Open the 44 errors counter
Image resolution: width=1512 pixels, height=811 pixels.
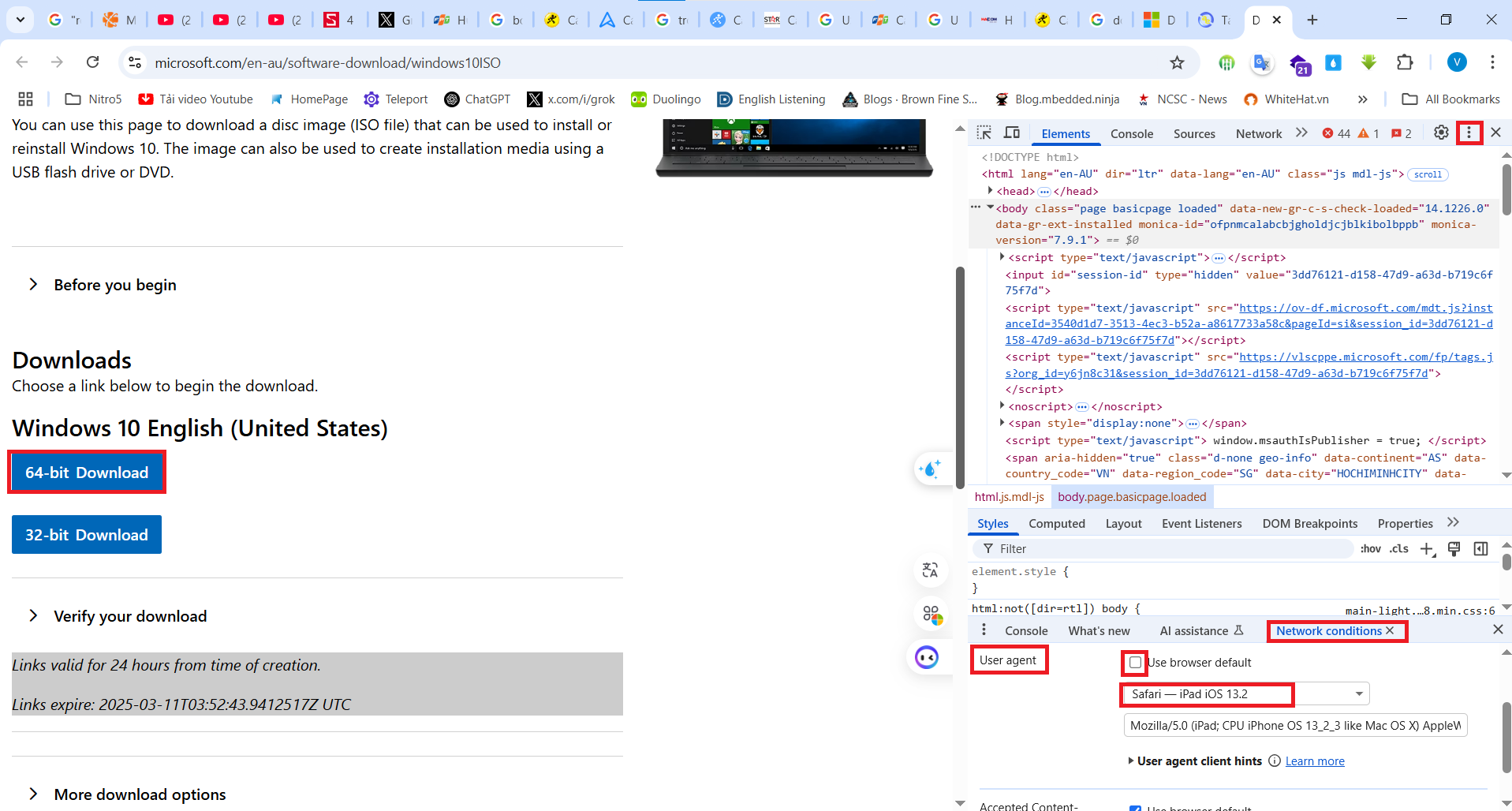(1336, 133)
